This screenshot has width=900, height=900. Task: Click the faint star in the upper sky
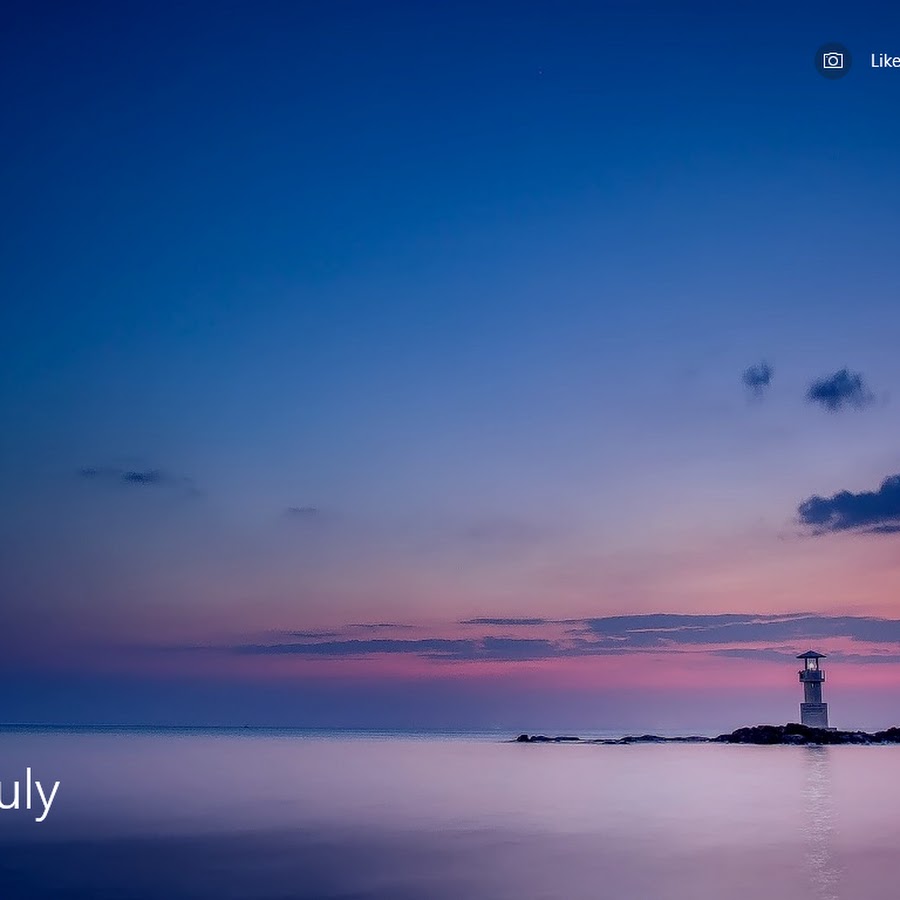tap(540, 72)
